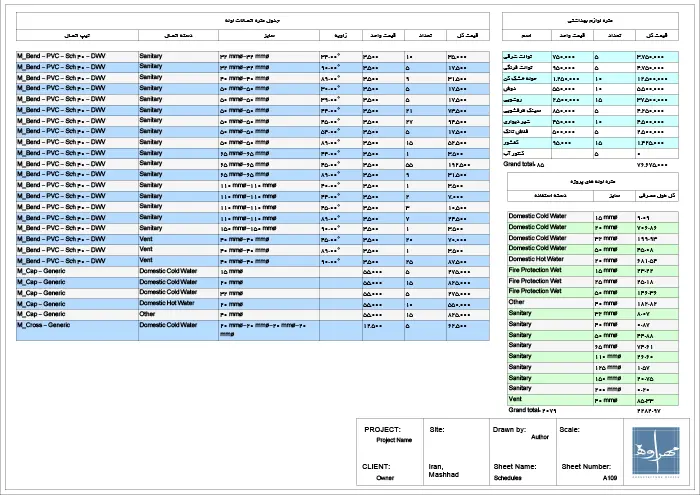Select the 'Author' value
This screenshot has height=495, width=700.
tap(540, 437)
